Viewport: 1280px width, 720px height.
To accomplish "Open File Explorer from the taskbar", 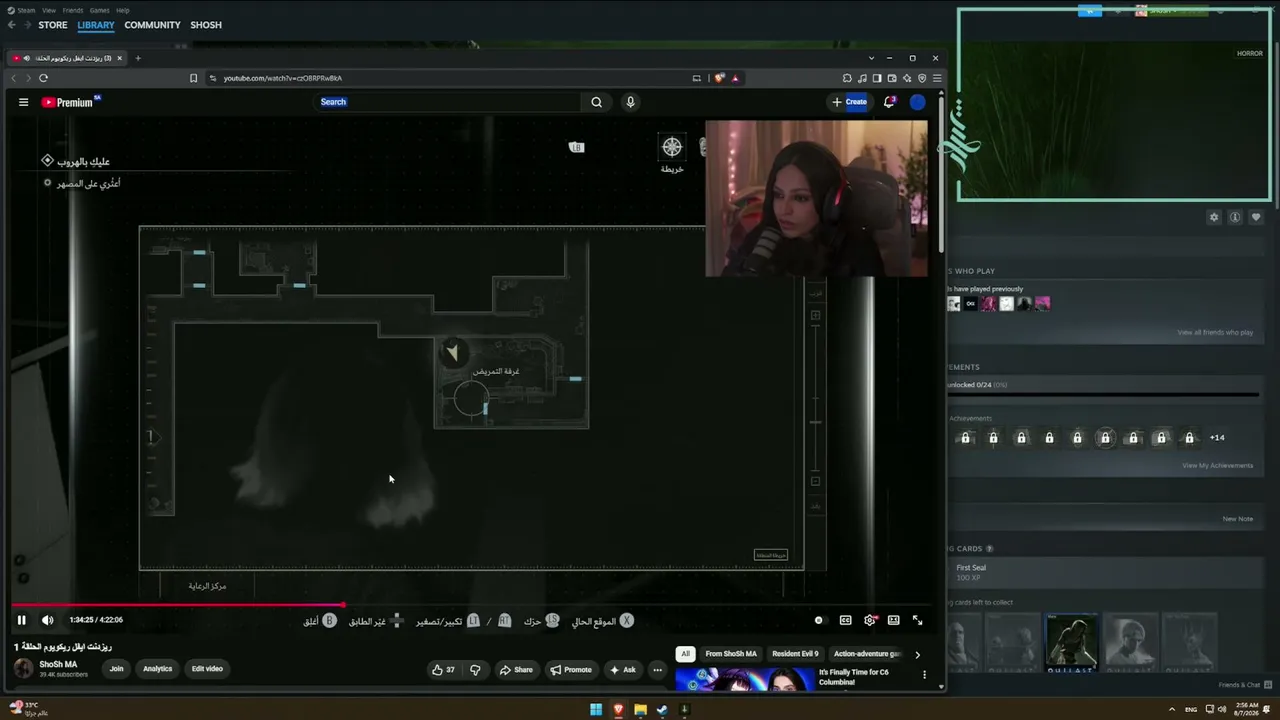I will 640,710.
